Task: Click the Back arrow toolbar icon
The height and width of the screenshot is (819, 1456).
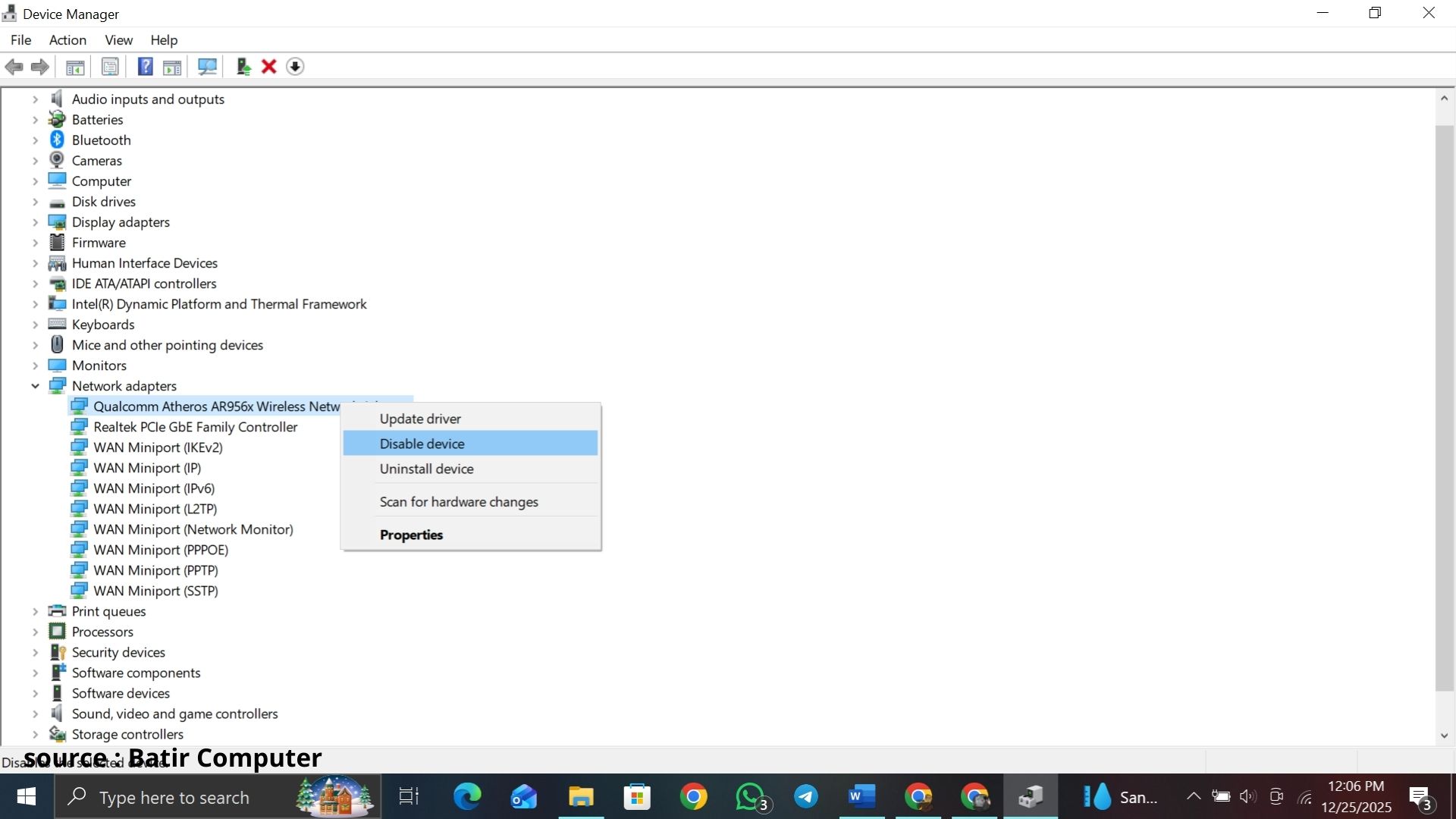Action: click(x=14, y=67)
